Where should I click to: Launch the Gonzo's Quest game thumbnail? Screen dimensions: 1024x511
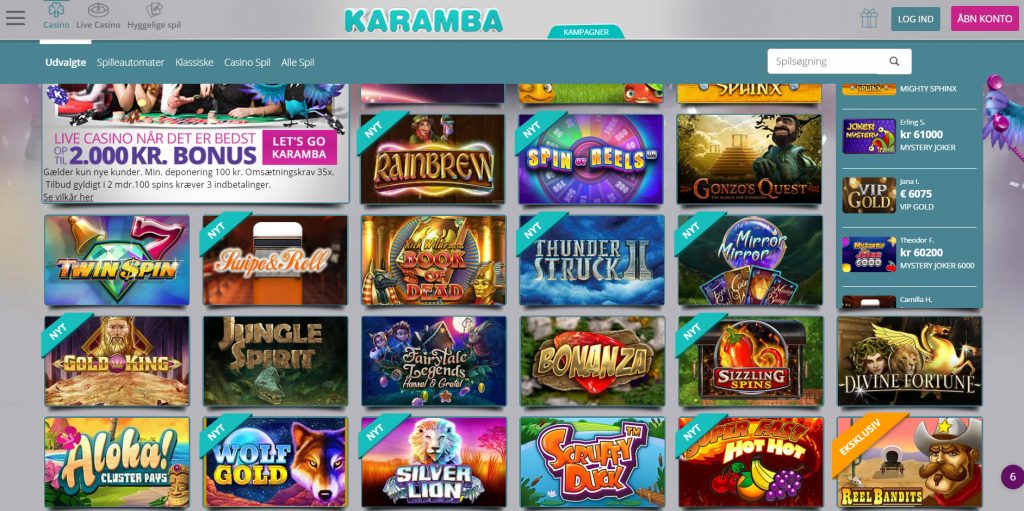[750, 159]
